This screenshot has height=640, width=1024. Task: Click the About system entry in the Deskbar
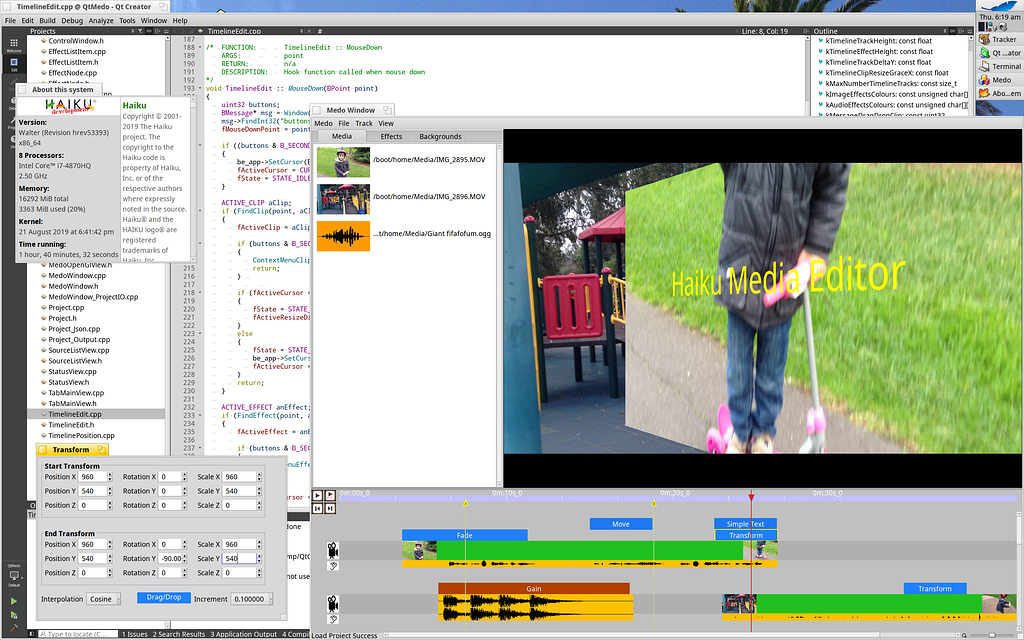point(999,93)
